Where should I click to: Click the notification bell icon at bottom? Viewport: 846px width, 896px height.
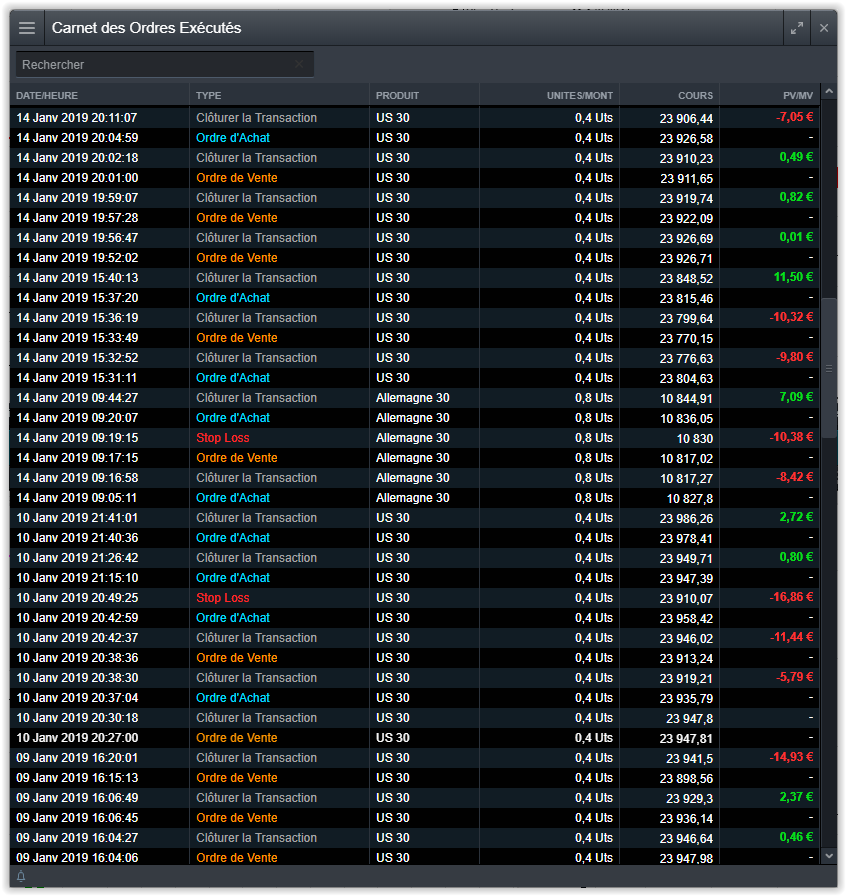21,875
